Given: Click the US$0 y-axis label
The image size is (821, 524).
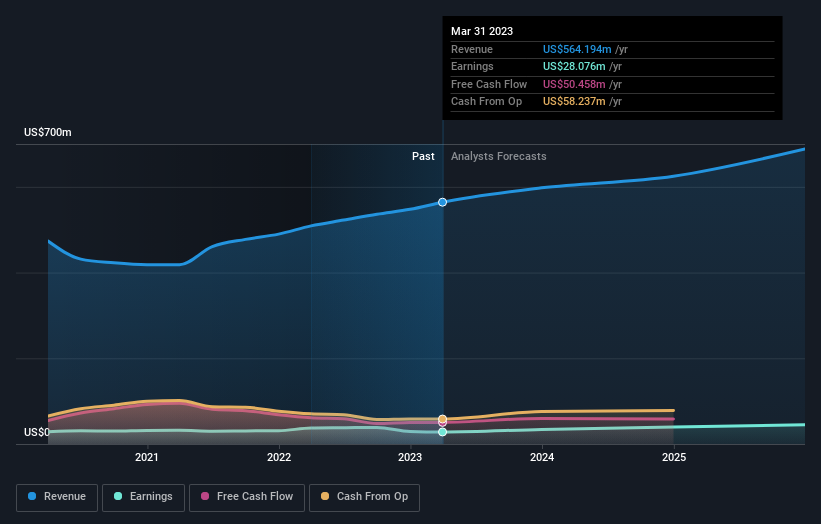Looking at the screenshot, I should pos(37,432).
